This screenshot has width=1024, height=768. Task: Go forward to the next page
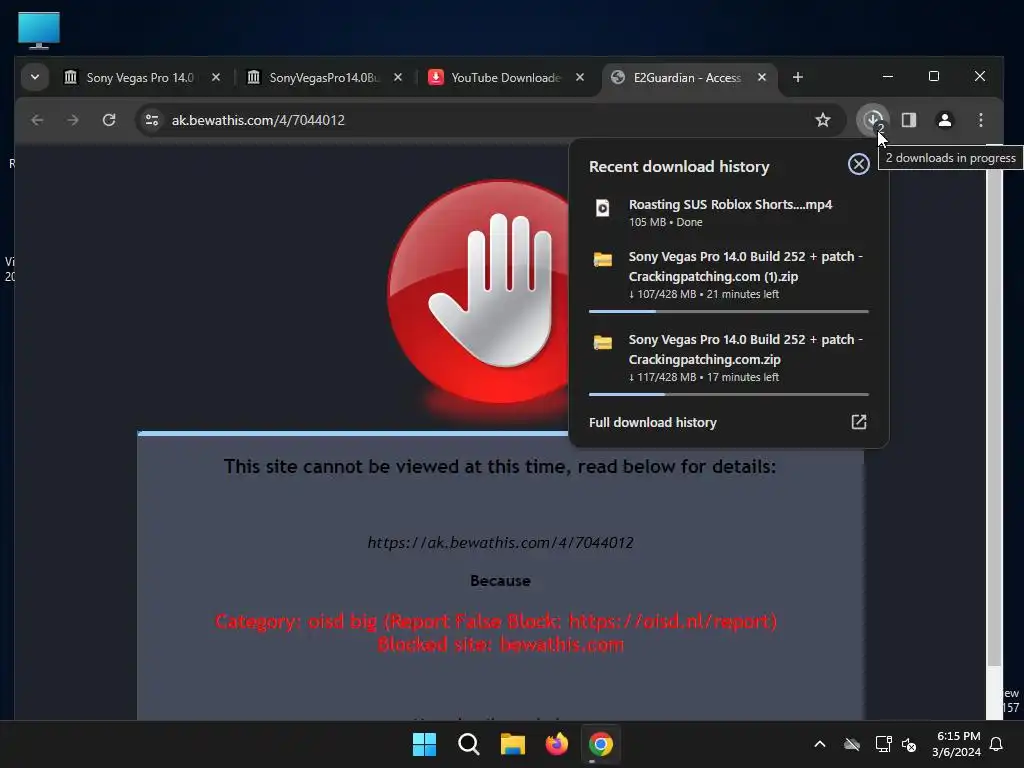(x=73, y=120)
